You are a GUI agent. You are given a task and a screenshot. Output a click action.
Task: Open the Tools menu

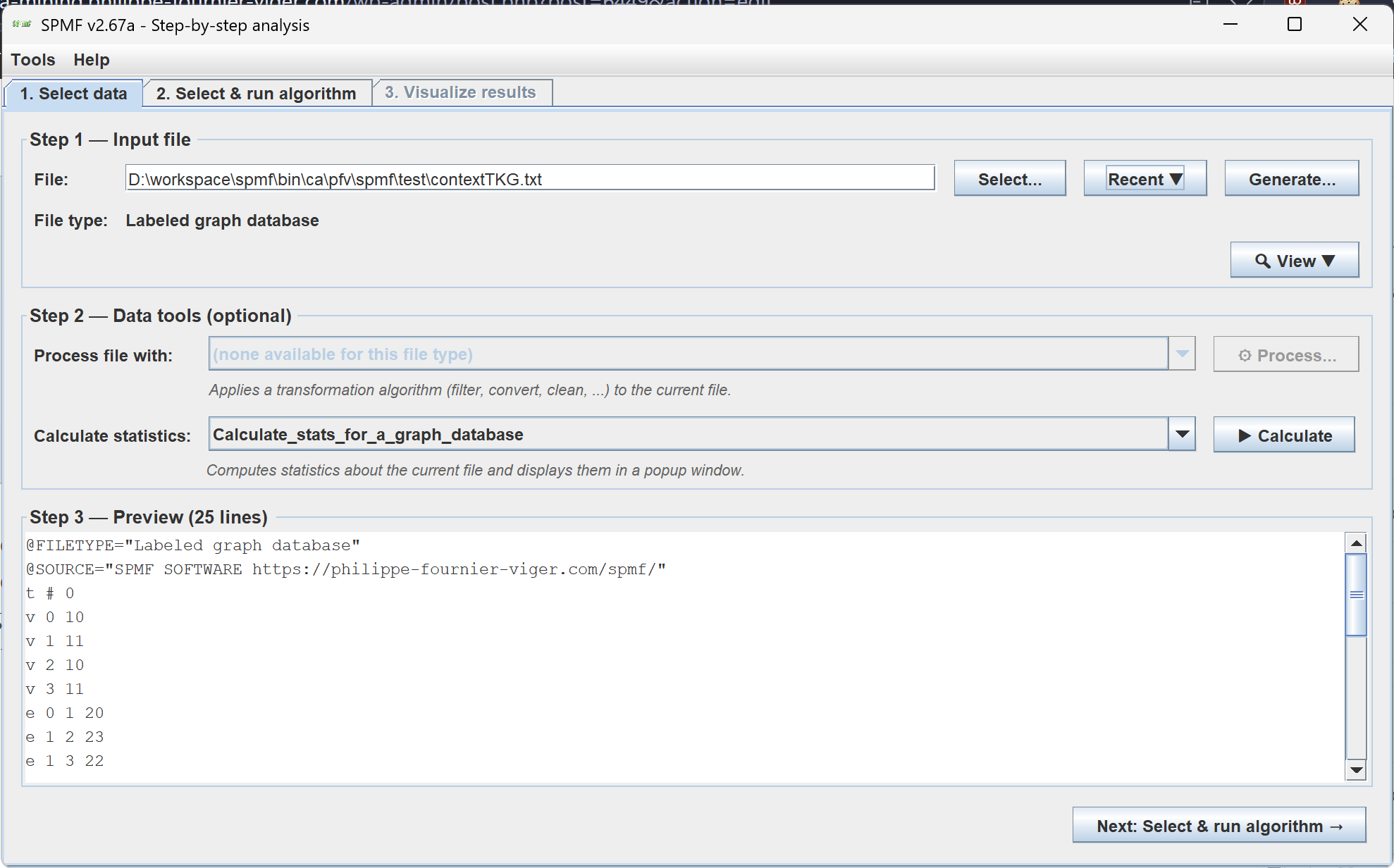click(x=33, y=60)
